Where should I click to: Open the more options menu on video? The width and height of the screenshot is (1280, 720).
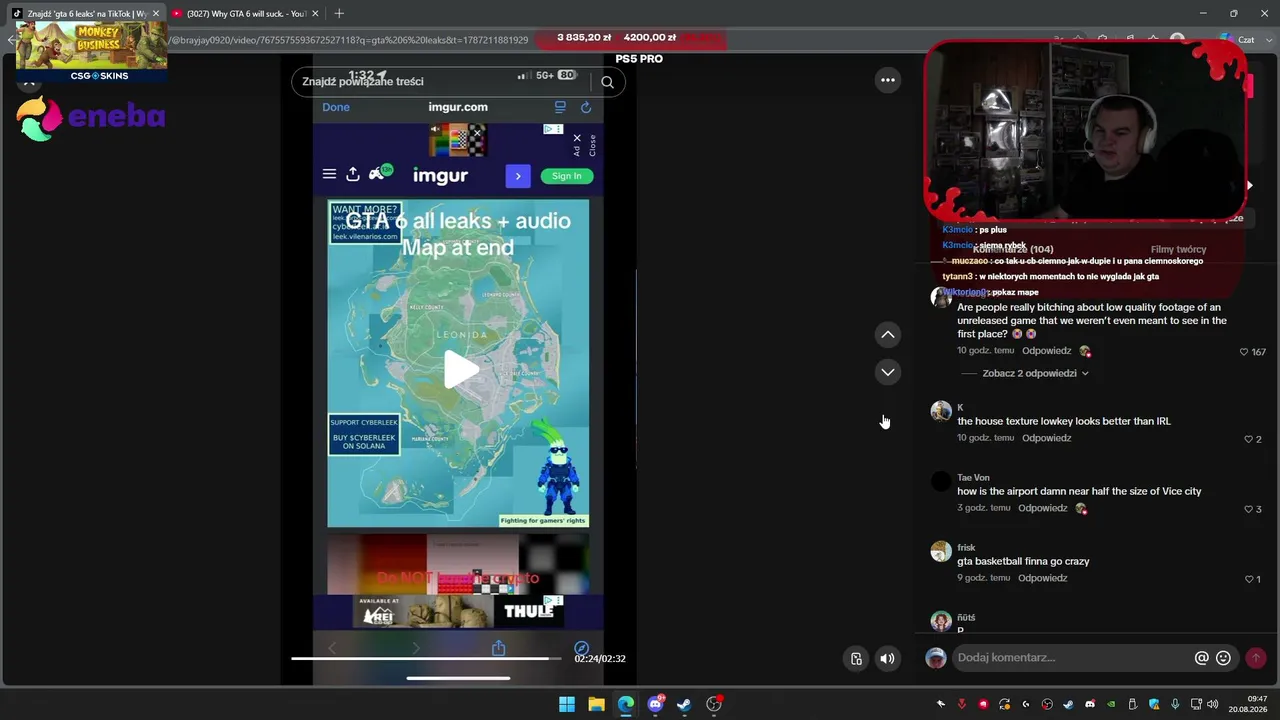pos(887,80)
